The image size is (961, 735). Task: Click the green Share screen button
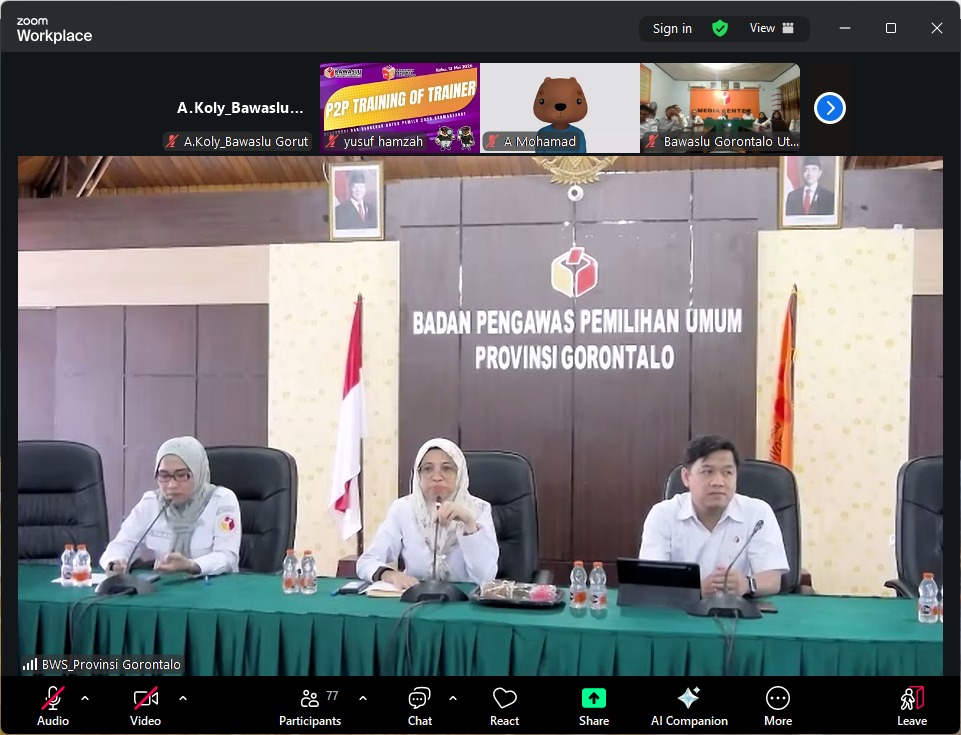click(x=593, y=706)
